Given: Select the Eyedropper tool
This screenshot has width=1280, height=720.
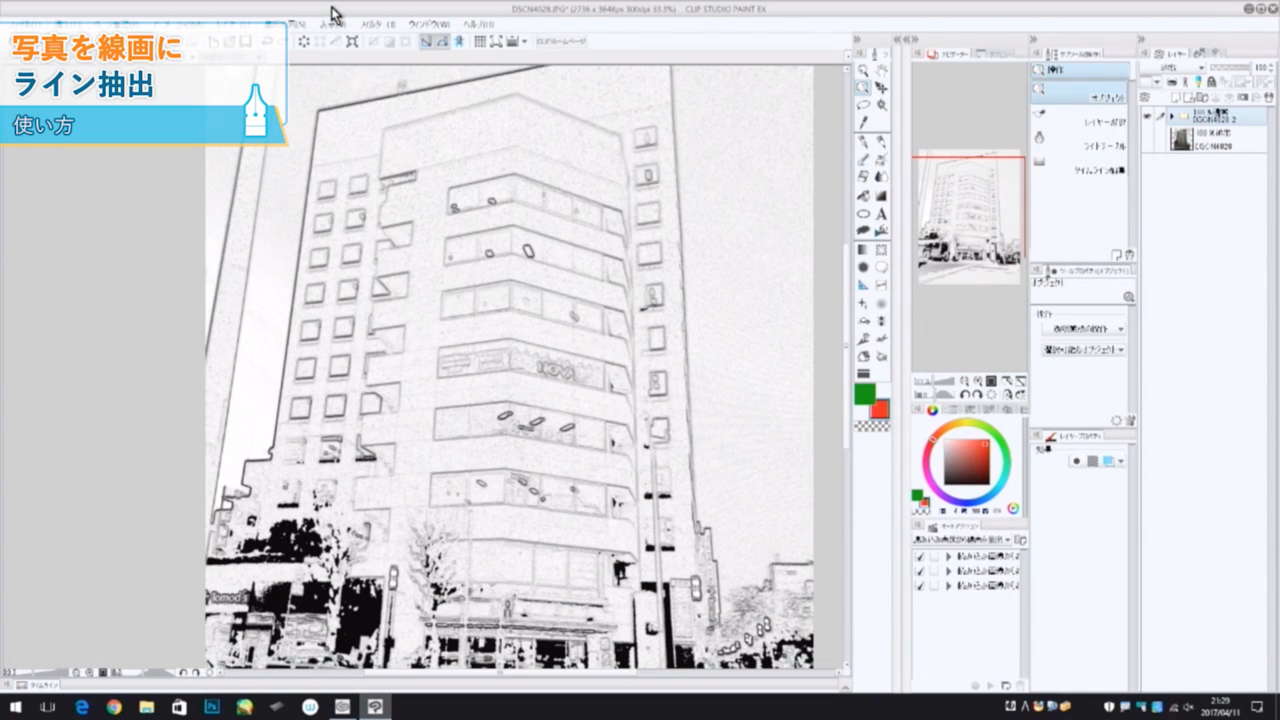Looking at the screenshot, I should point(863,121).
